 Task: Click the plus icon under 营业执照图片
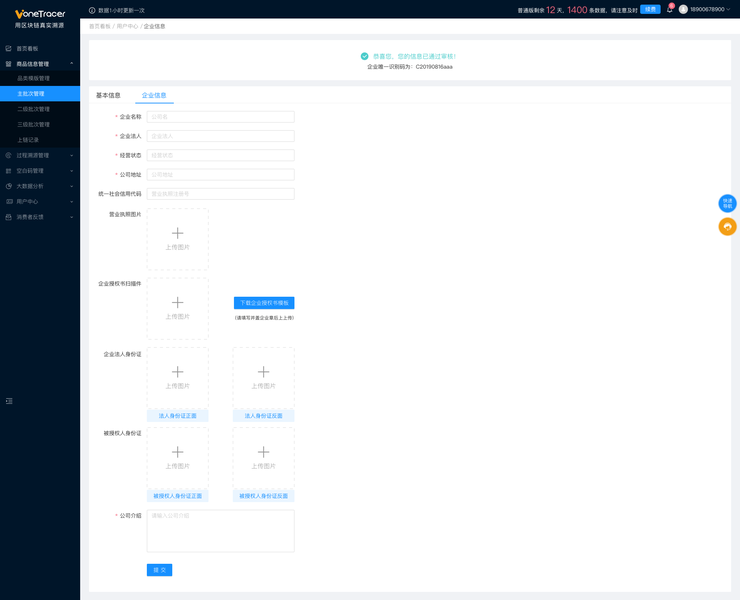[177, 233]
